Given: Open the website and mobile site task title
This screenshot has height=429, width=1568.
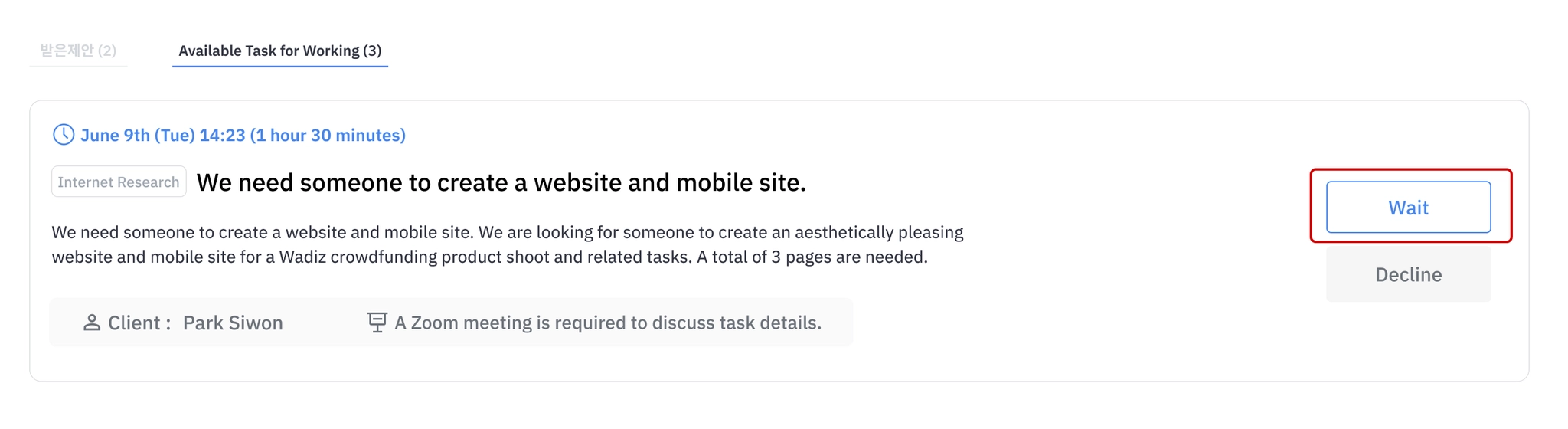Looking at the screenshot, I should coord(501,182).
